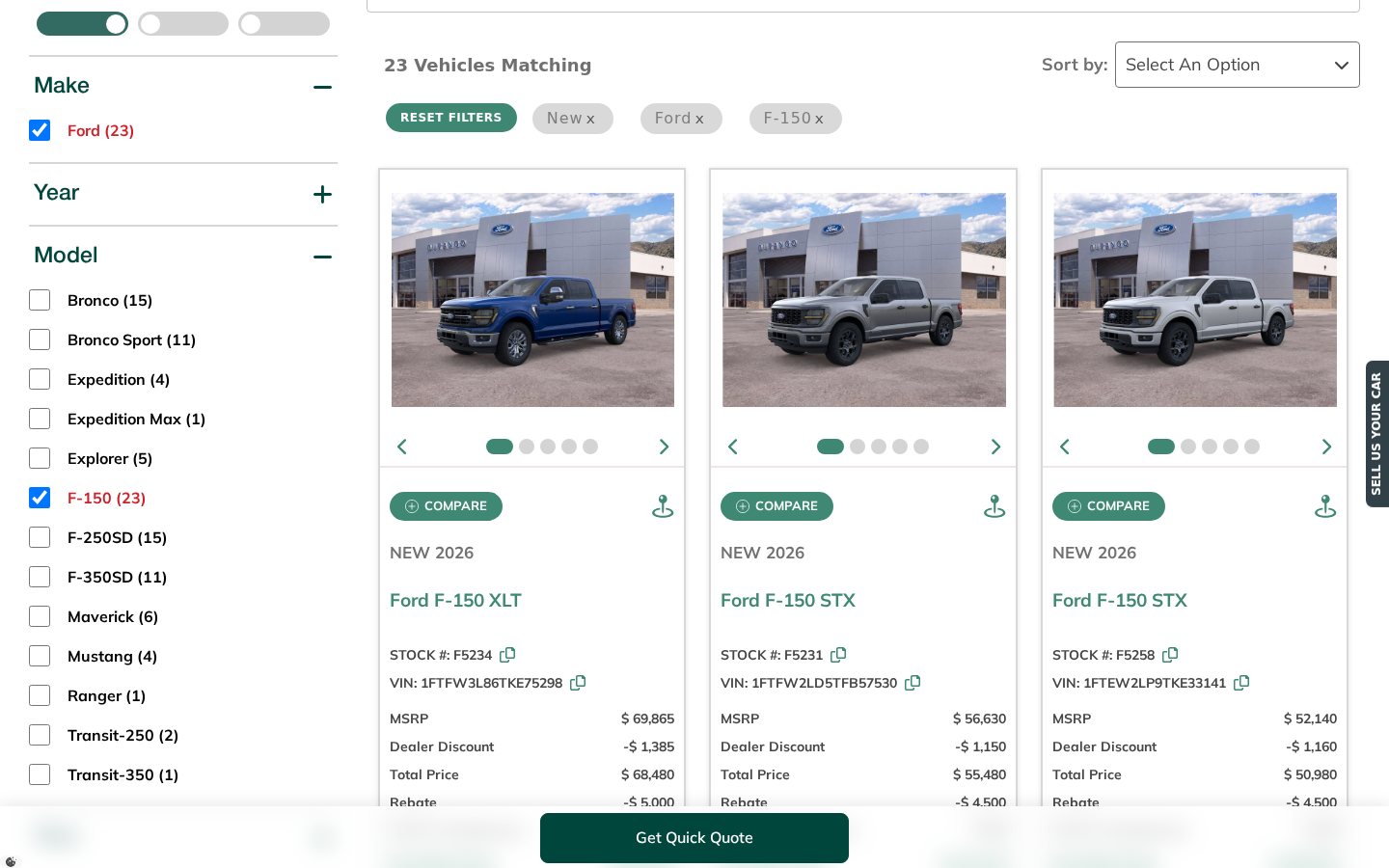Copy VIN 1FTFW2LD5TFB57530
The height and width of the screenshot is (868, 1389).
tap(912, 683)
